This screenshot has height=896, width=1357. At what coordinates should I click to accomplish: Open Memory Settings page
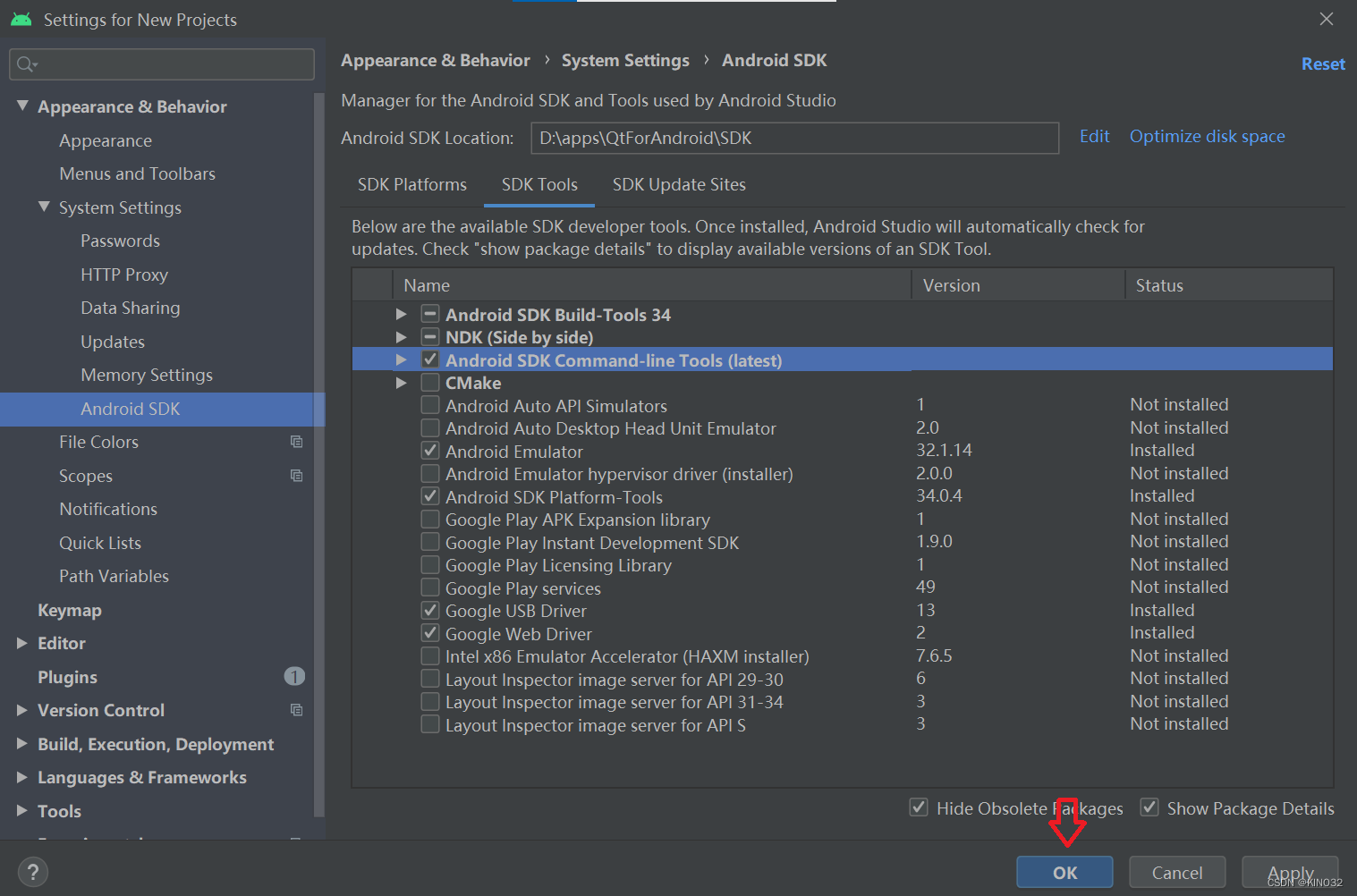[x=147, y=375]
